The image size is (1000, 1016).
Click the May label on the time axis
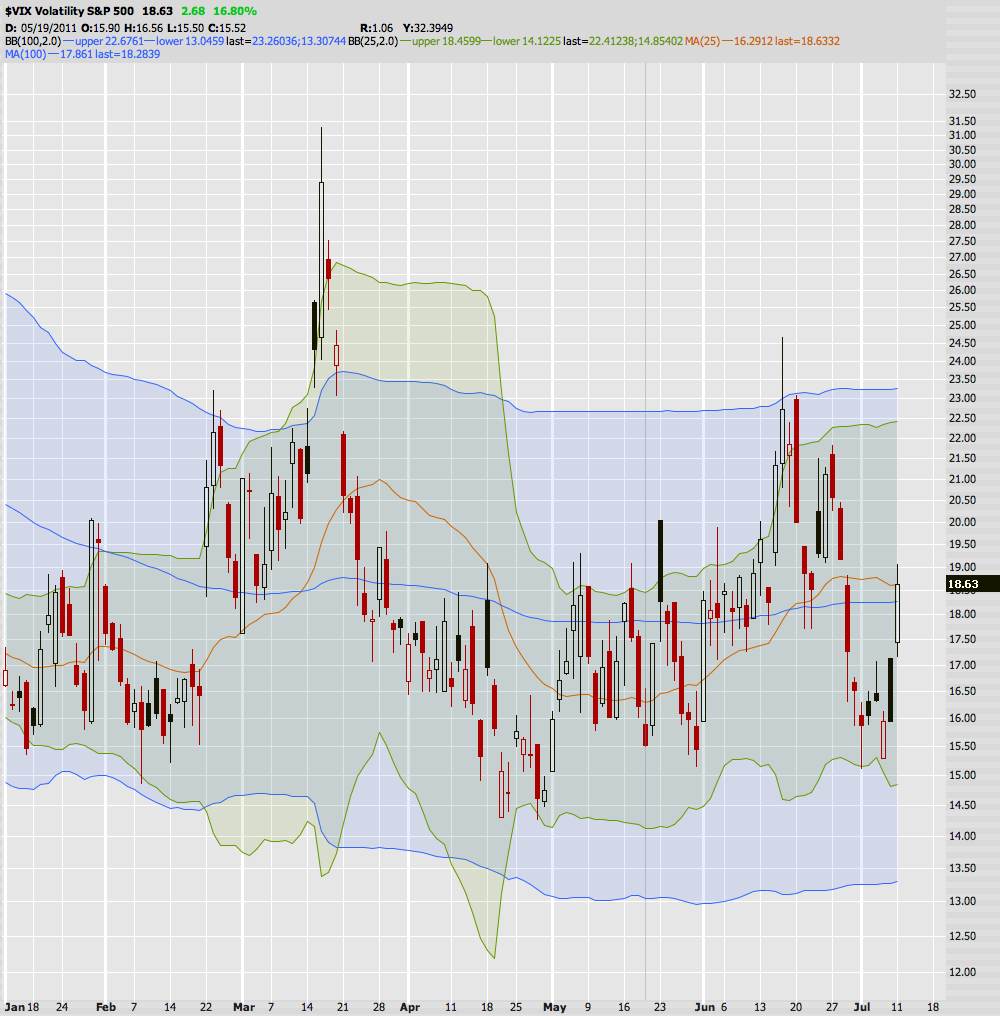[553, 1007]
